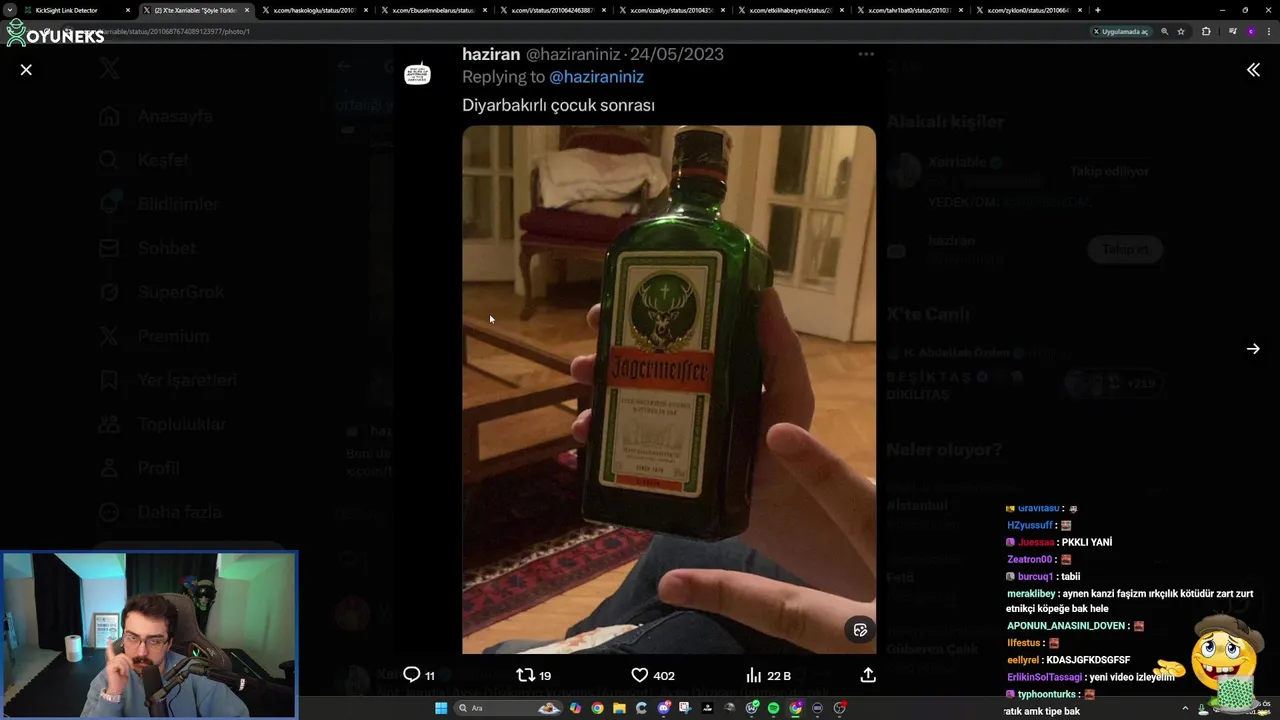Viewport: 1280px width, 720px height.
Task: Open Copilot from the taskbar
Action: click(575, 708)
